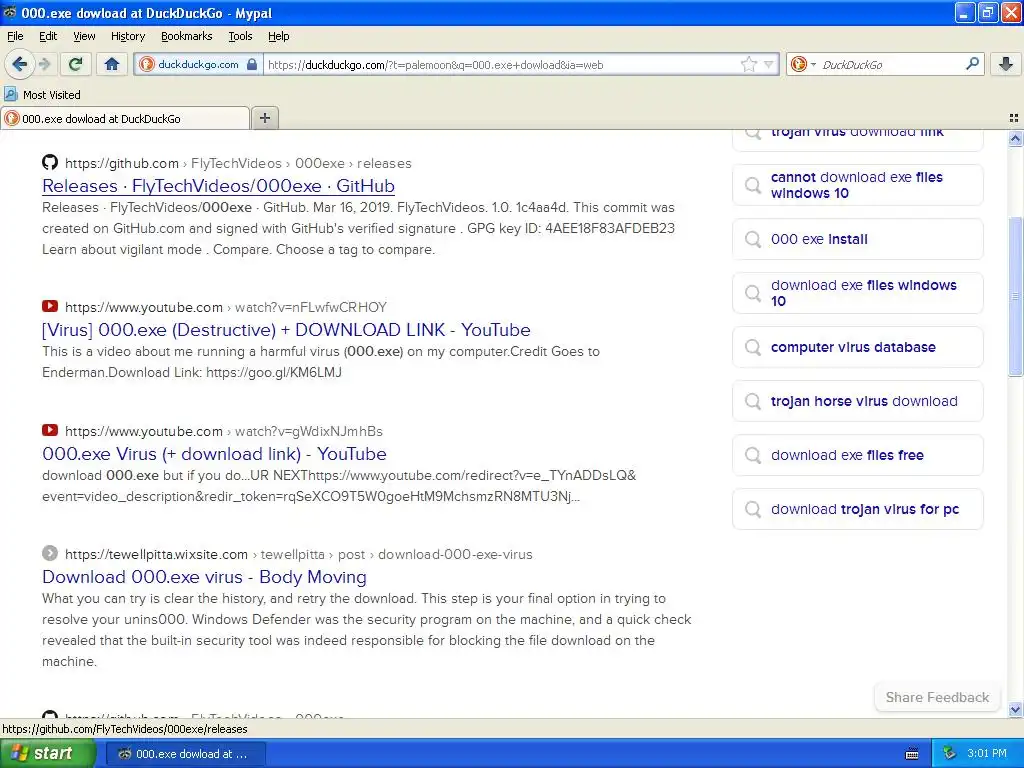Click the vertical scrollbar thumb

tap(1015, 296)
